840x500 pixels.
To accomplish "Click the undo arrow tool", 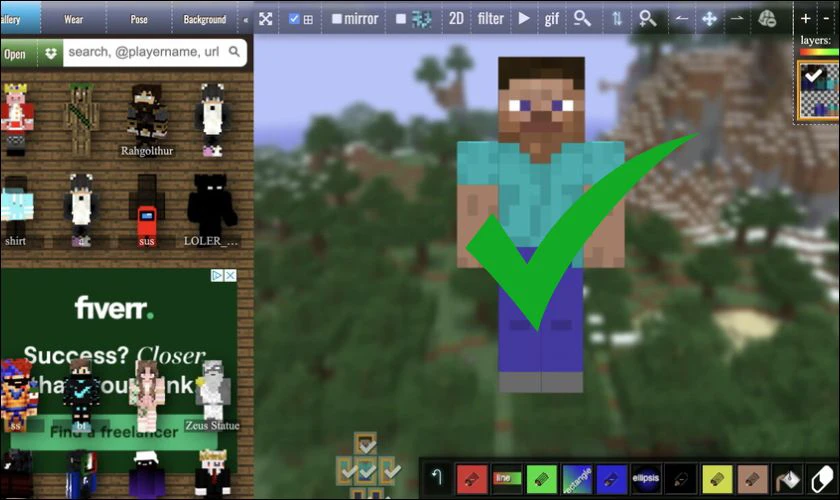I will [437, 477].
